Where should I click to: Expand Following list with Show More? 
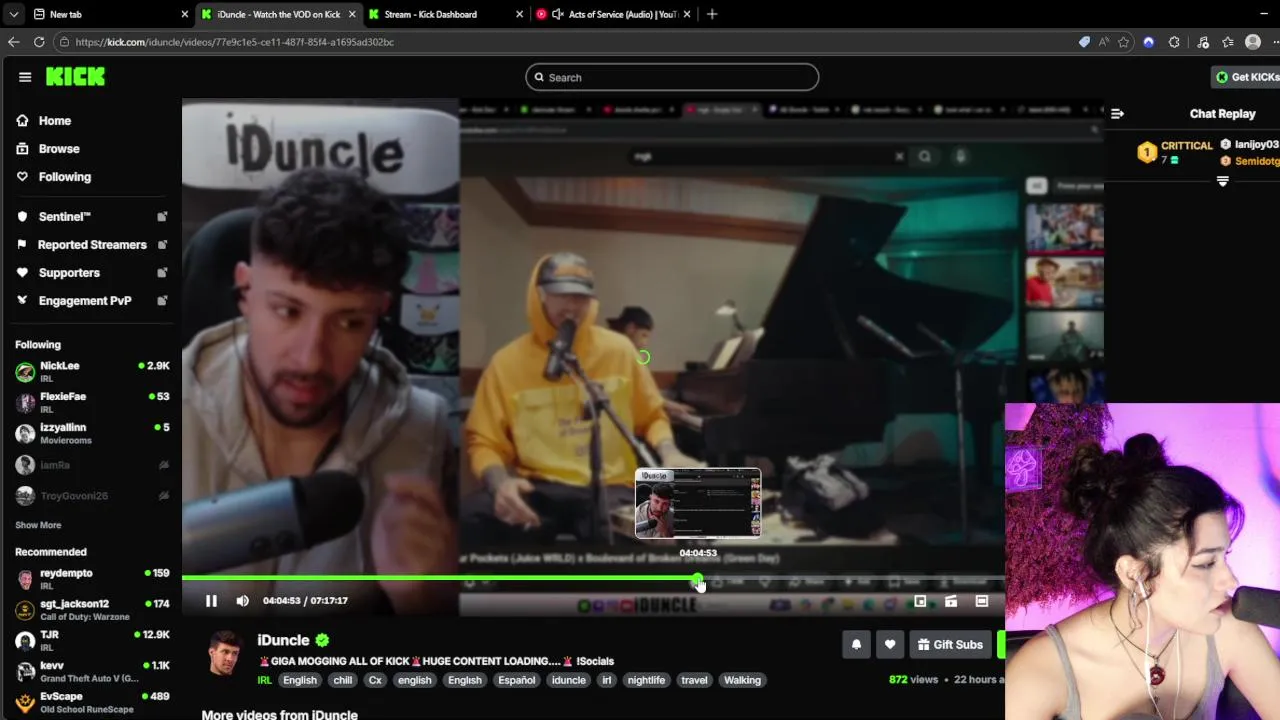pyautogui.click(x=38, y=525)
